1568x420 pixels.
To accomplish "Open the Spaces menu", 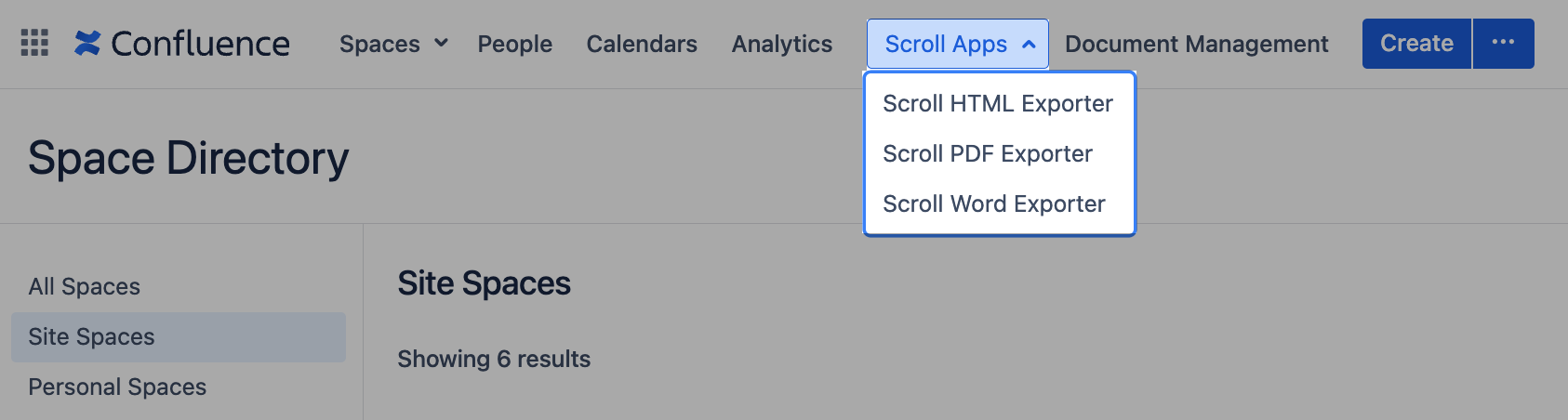I will click(393, 44).
